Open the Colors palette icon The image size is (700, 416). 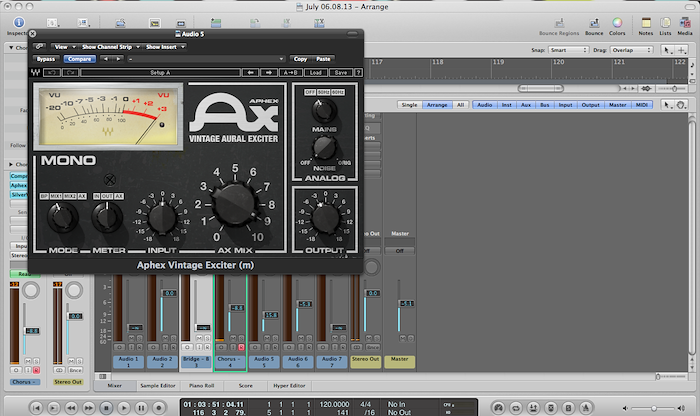617,23
